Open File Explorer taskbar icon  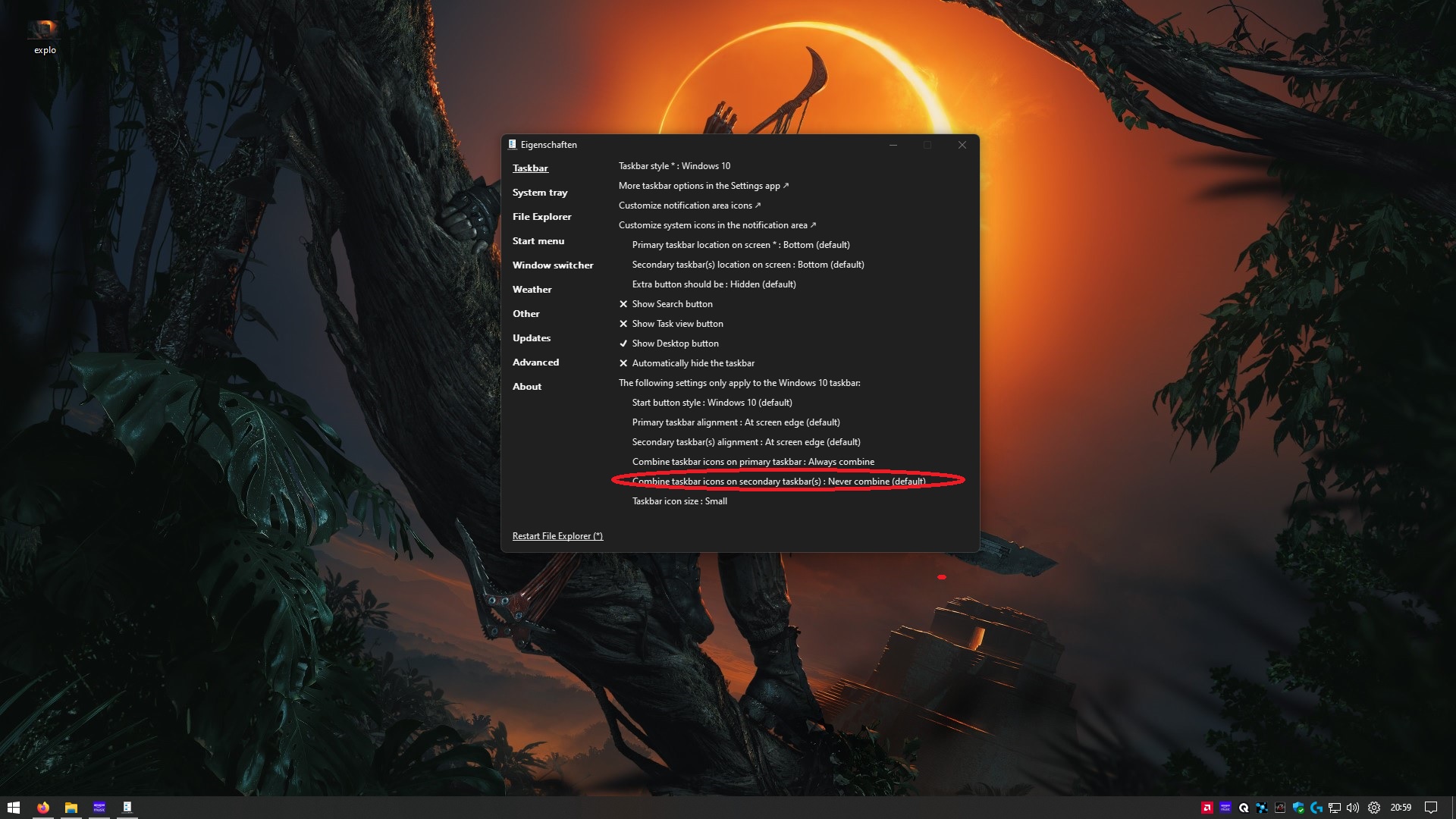coord(71,808)
